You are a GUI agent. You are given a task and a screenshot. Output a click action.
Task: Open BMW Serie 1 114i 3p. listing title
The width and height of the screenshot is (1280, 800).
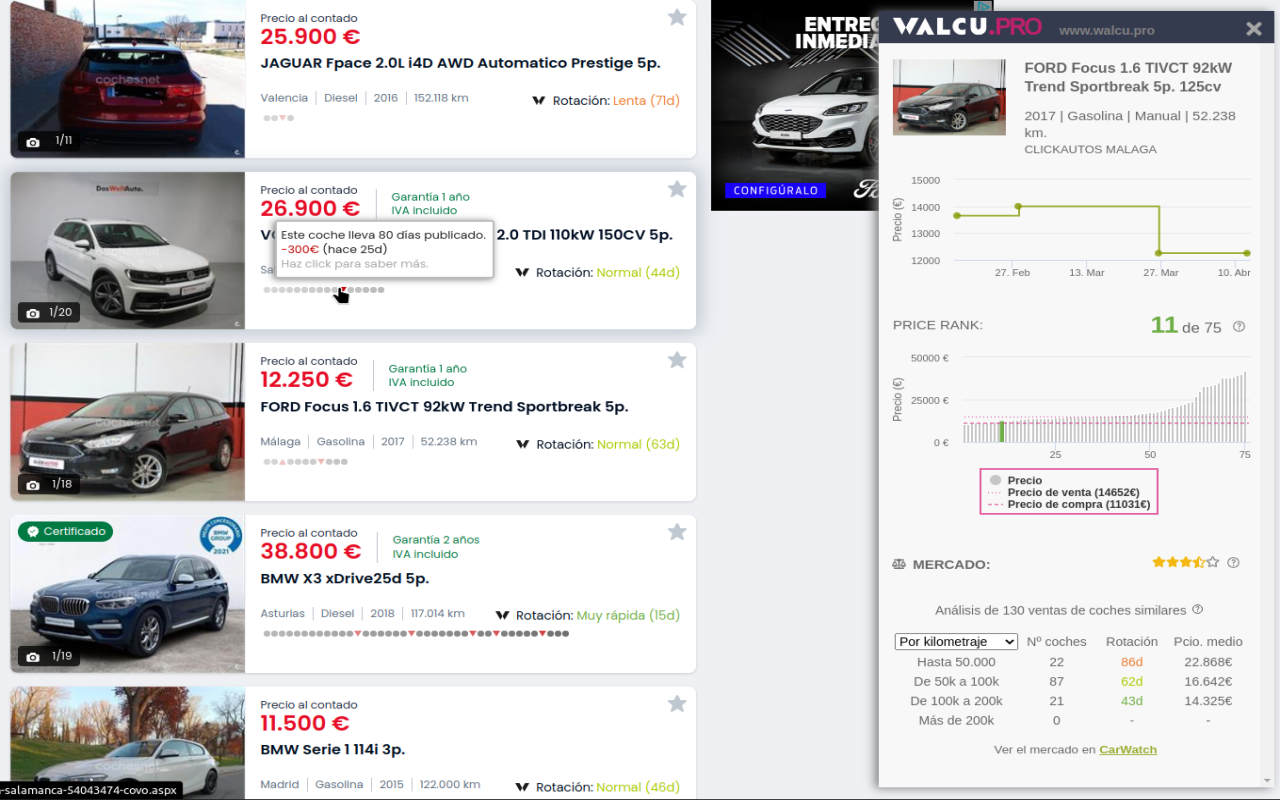point(332,750)
